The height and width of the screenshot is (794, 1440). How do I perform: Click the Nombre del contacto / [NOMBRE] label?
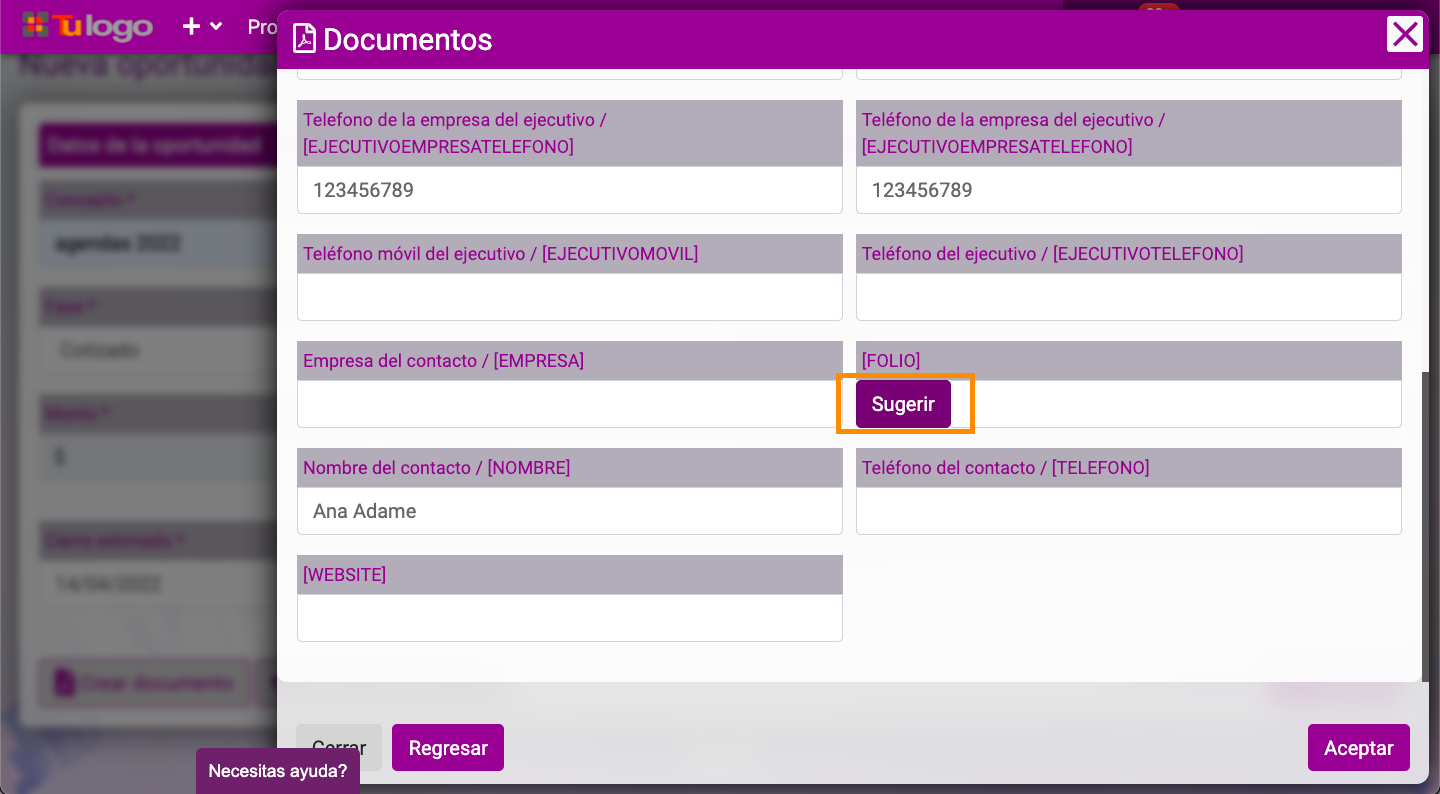[437, 468]
